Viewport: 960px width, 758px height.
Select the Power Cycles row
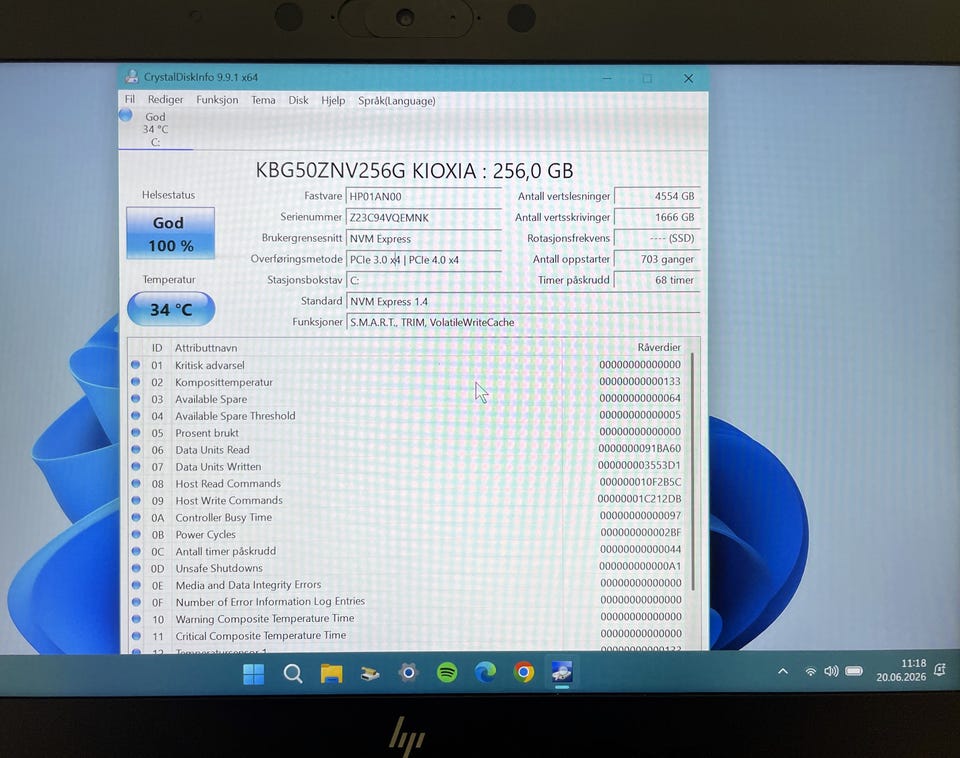pyautogui.click(x=407, y=535)
